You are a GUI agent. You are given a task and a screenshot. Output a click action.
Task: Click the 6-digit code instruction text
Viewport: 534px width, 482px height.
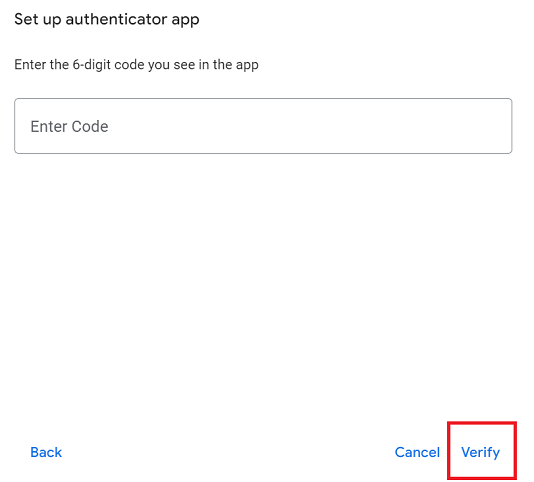(x=136, y=64)
